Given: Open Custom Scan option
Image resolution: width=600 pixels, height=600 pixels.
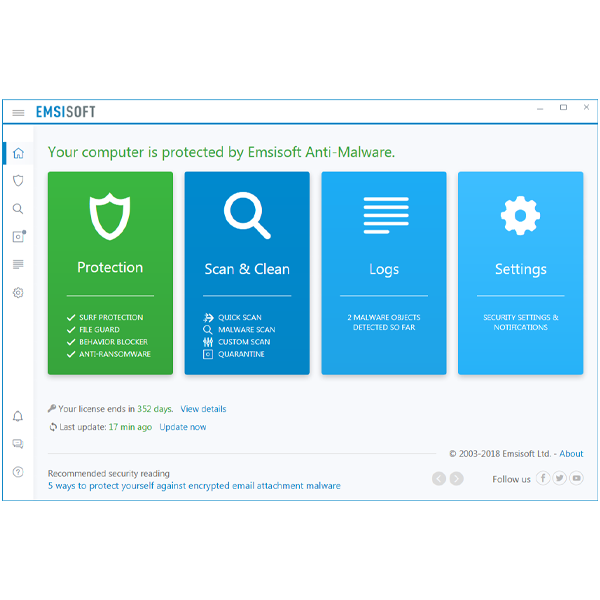Looking at the screenshot, I should click(x=244, y=342).
